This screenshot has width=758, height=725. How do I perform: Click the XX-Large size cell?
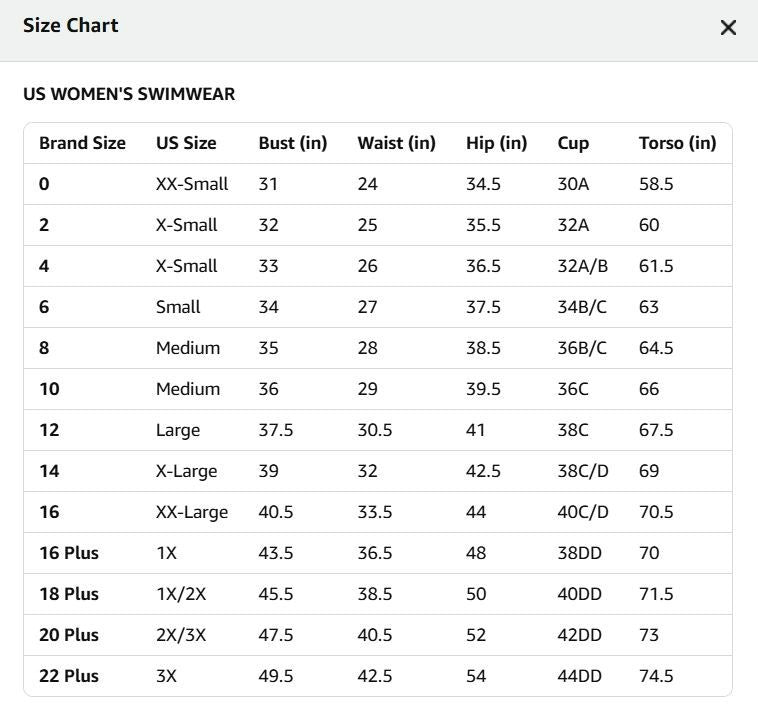click(192, 512)
